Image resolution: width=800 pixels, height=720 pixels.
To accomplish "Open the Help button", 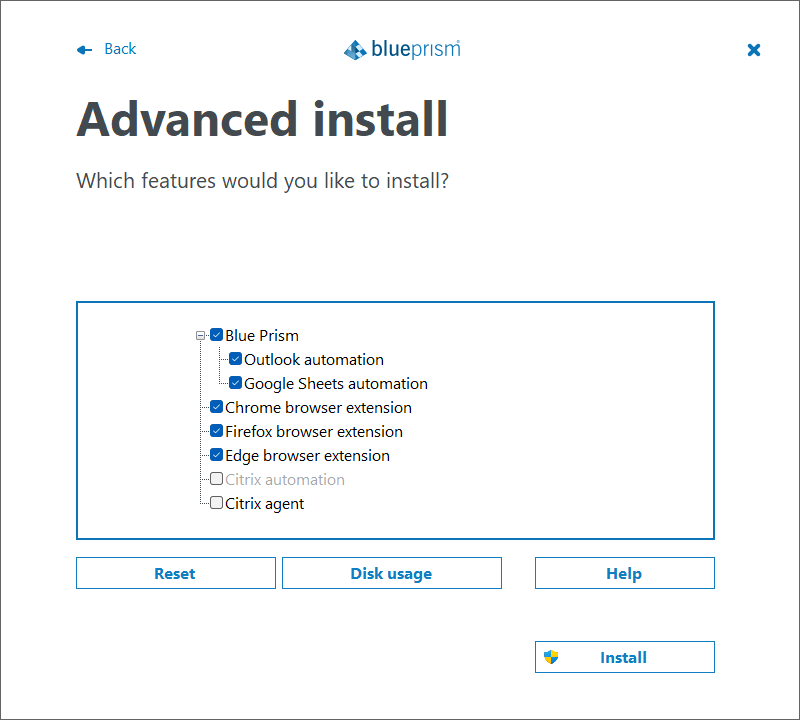I will click(x=624, y=573).
